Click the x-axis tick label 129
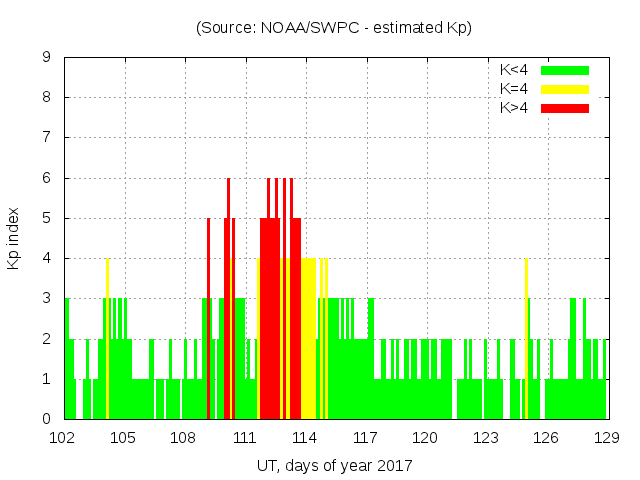 point(606,437)
